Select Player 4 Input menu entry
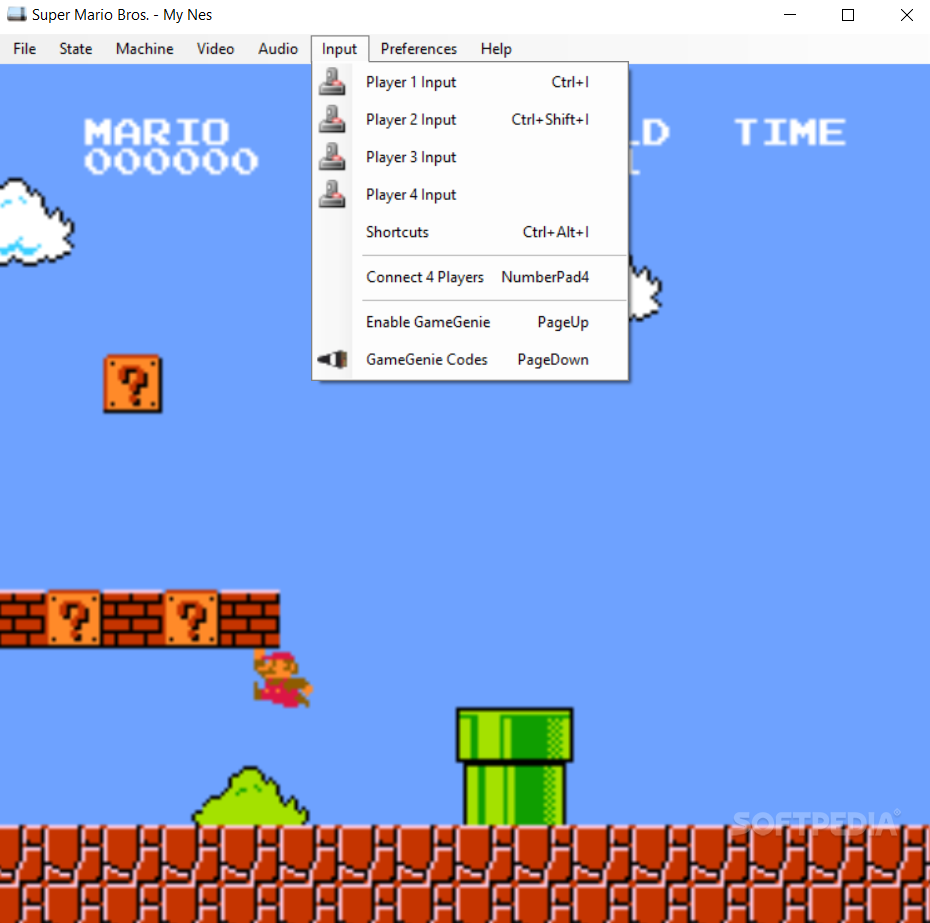Image resolution: width=930 pixels, height=923 pixels. [x=470, y=194]
